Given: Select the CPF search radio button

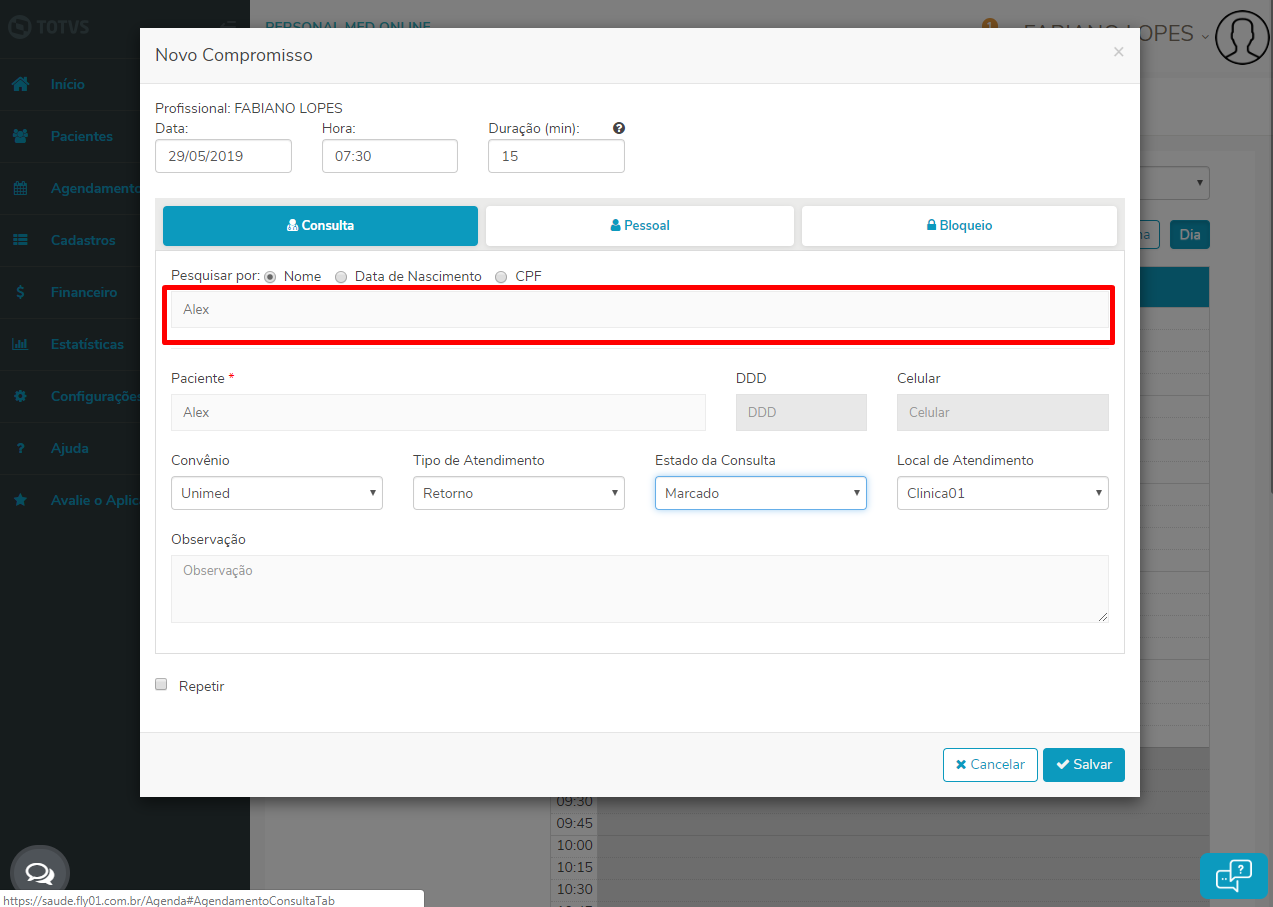Looking at the screenshot, I should [501, 277].
